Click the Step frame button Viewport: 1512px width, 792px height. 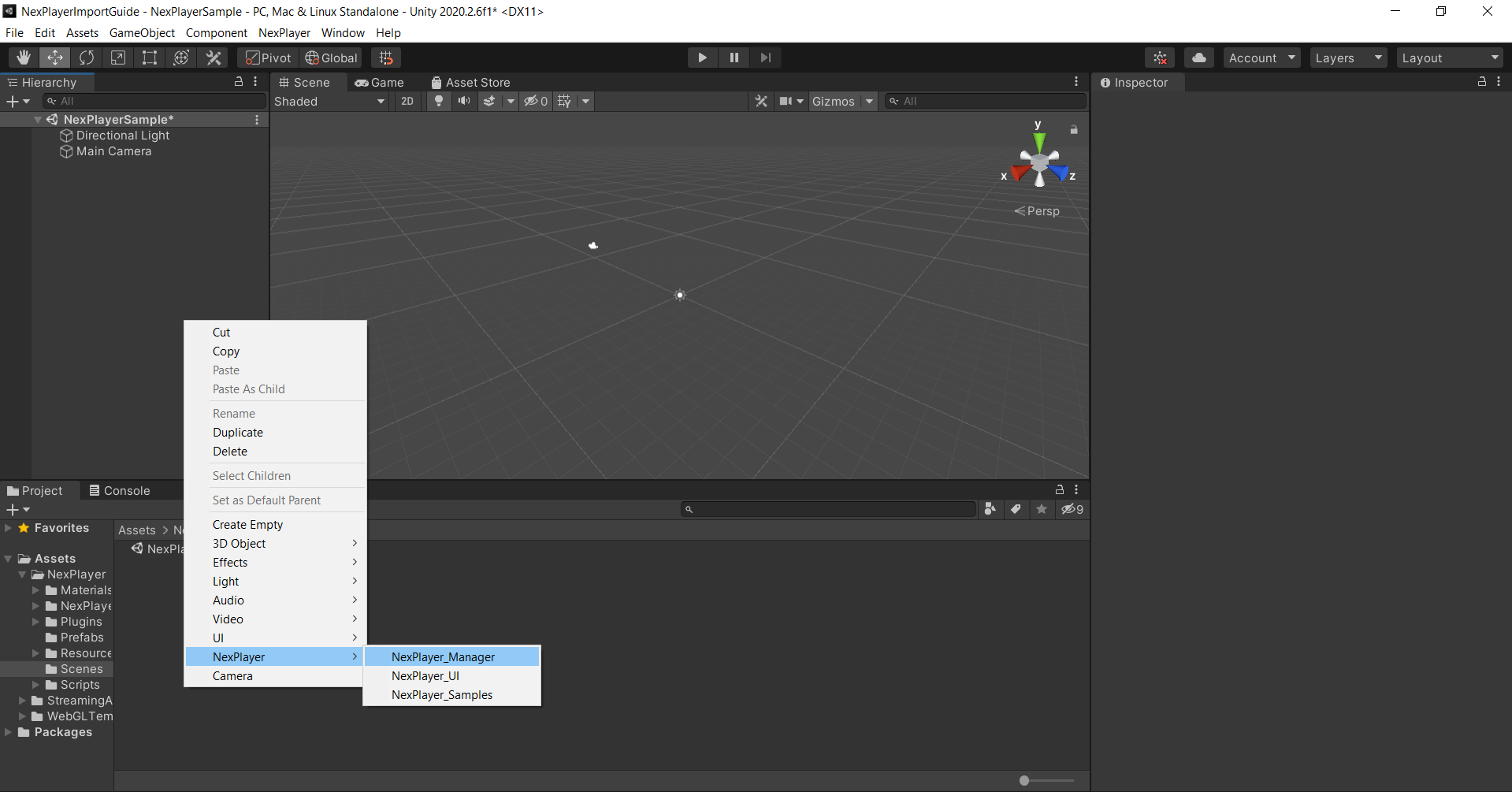click(765, 58)
